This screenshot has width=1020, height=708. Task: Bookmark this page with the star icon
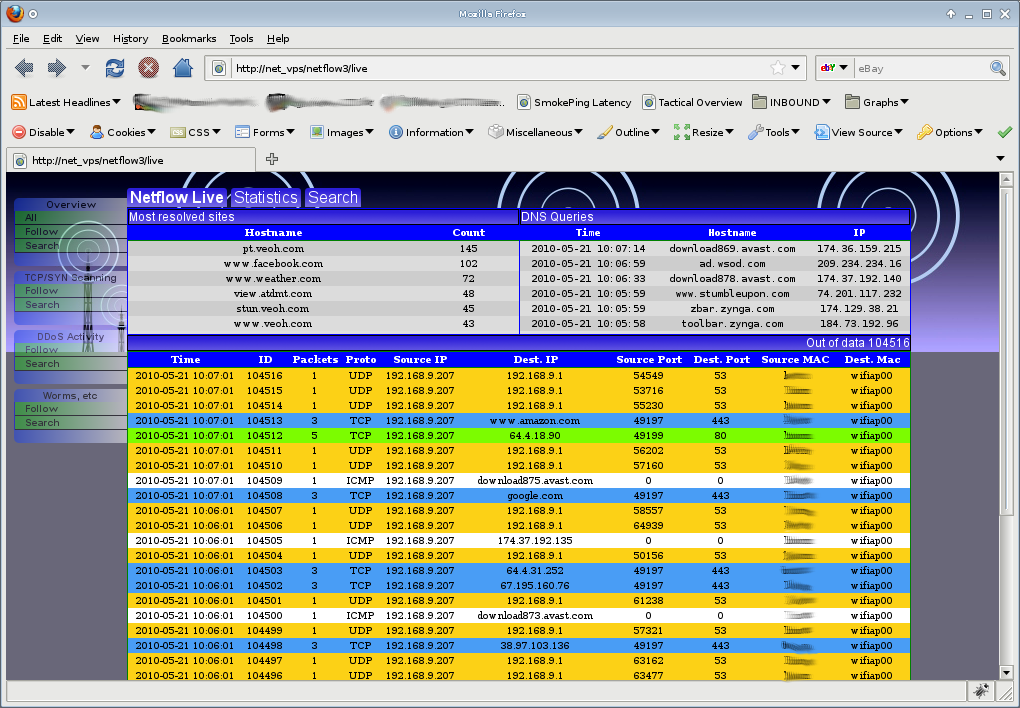777,68
